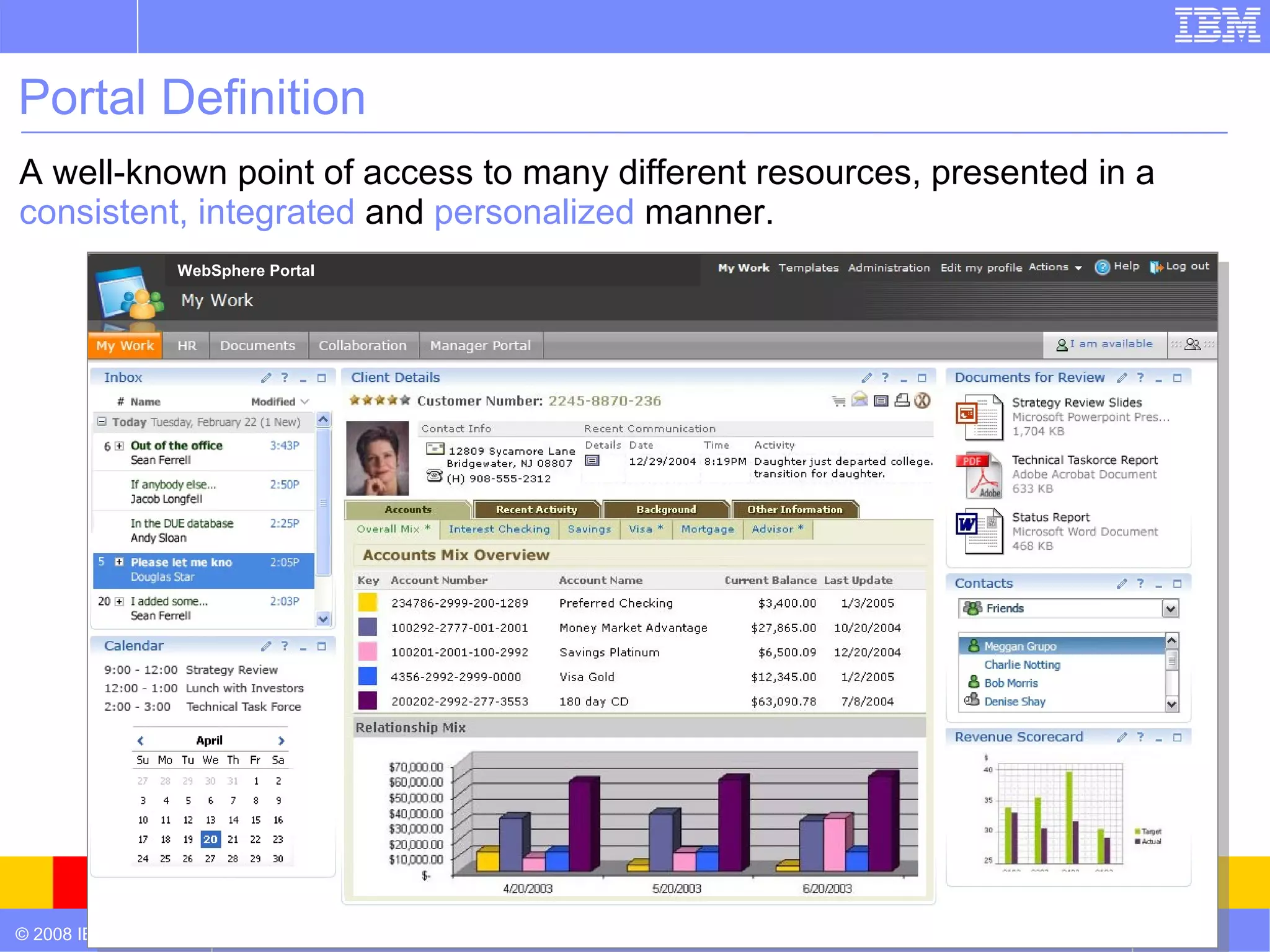Screen dimensions: 1270x952
Task: Open the people finder icon beside availability status
Action: [x=1192, y=344]
